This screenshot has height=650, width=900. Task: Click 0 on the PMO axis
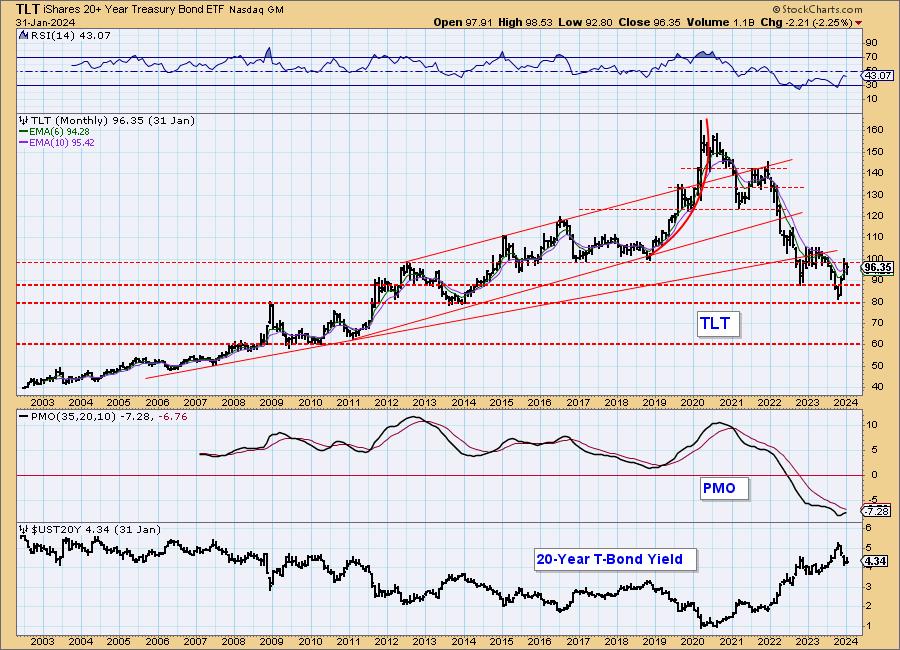coord(875,475)
